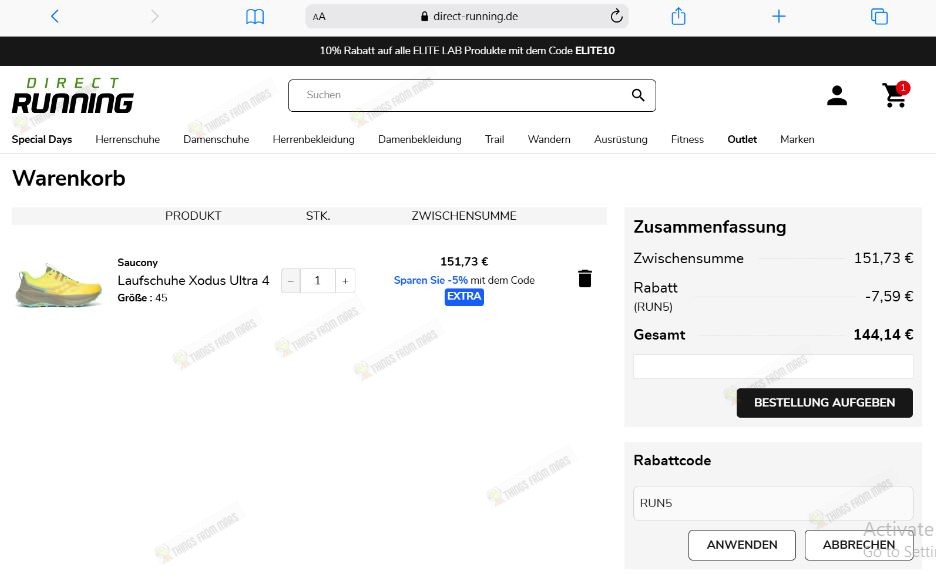Click the item price 151,73 € in the Zwischensumme column
Viewport: 936px width, 583px height.
point(464,261)
